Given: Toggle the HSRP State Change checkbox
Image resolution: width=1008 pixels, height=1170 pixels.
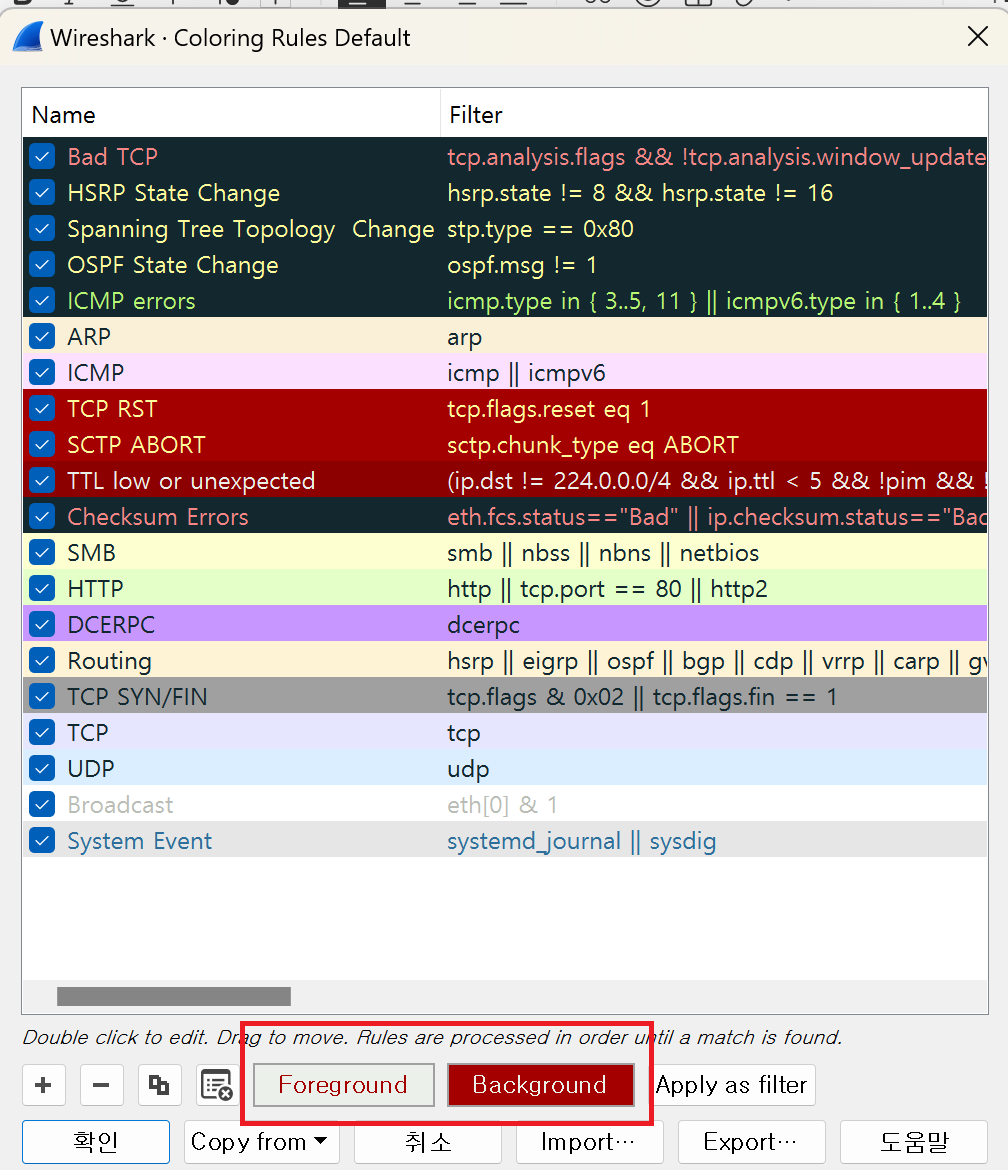Looking at the screenshot, I should tap(43, 193).
